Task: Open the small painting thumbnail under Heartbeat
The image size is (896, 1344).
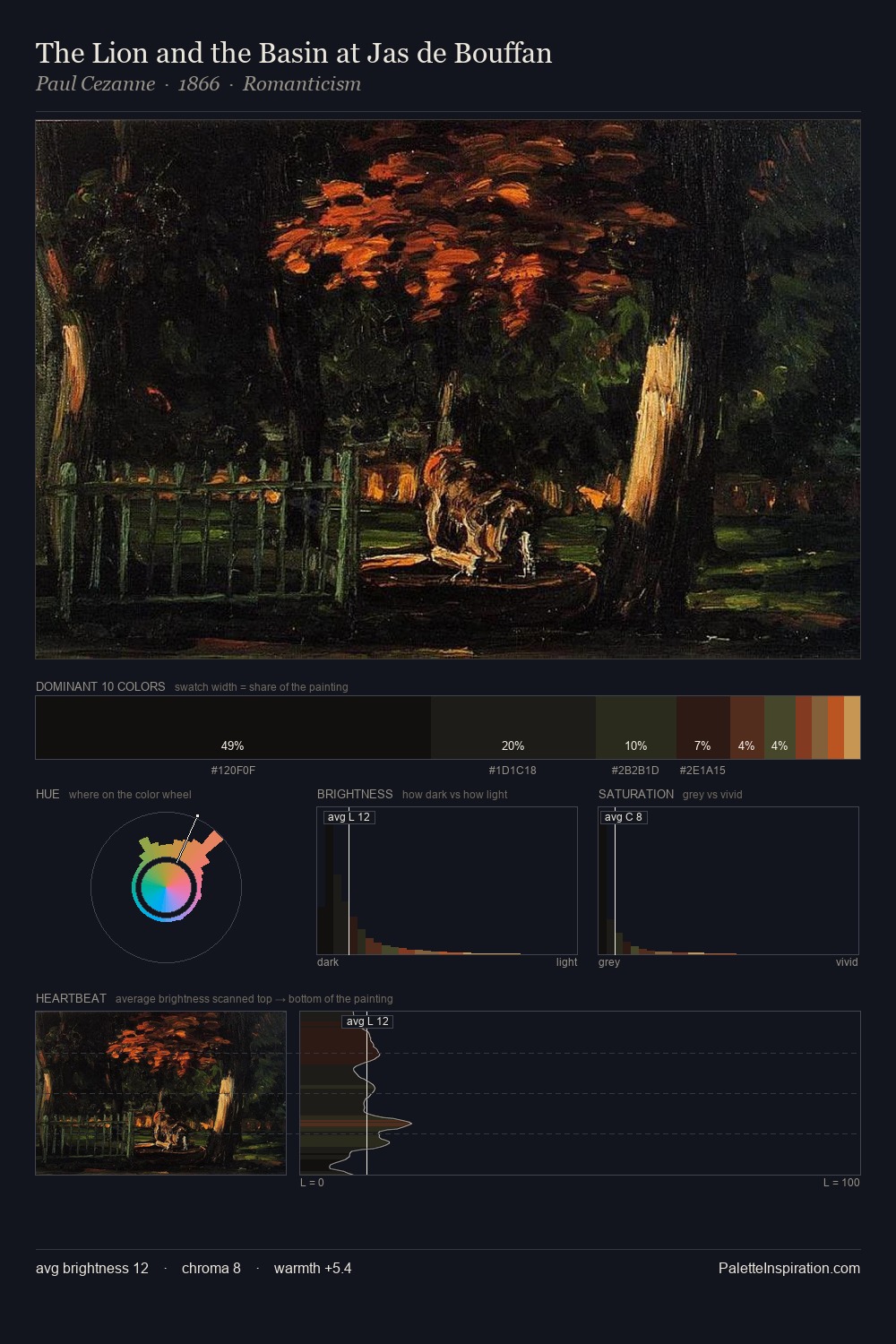Action: click(161, 1093)
